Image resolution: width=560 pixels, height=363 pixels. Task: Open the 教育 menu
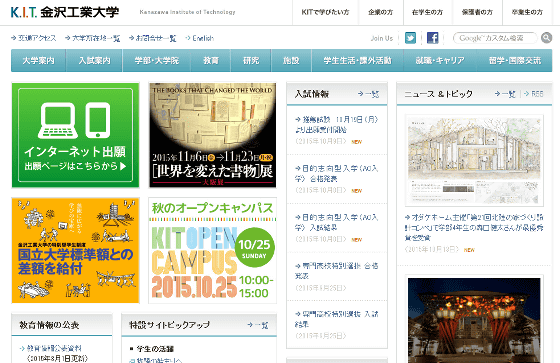click(211, 60)
